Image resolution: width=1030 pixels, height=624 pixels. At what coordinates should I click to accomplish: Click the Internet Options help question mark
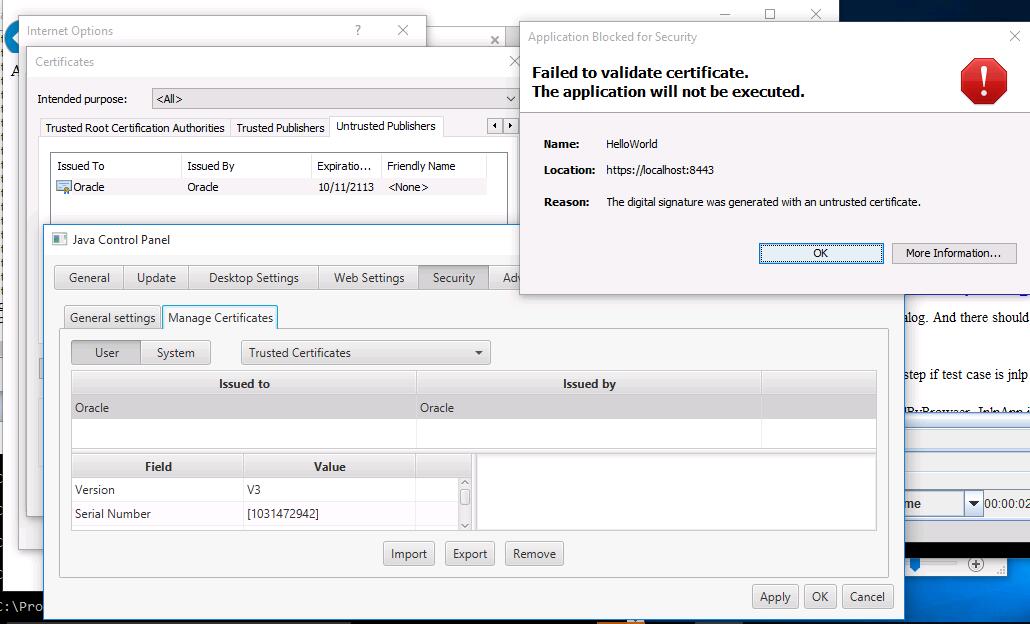pyautogui.click(x=358, y=31)
